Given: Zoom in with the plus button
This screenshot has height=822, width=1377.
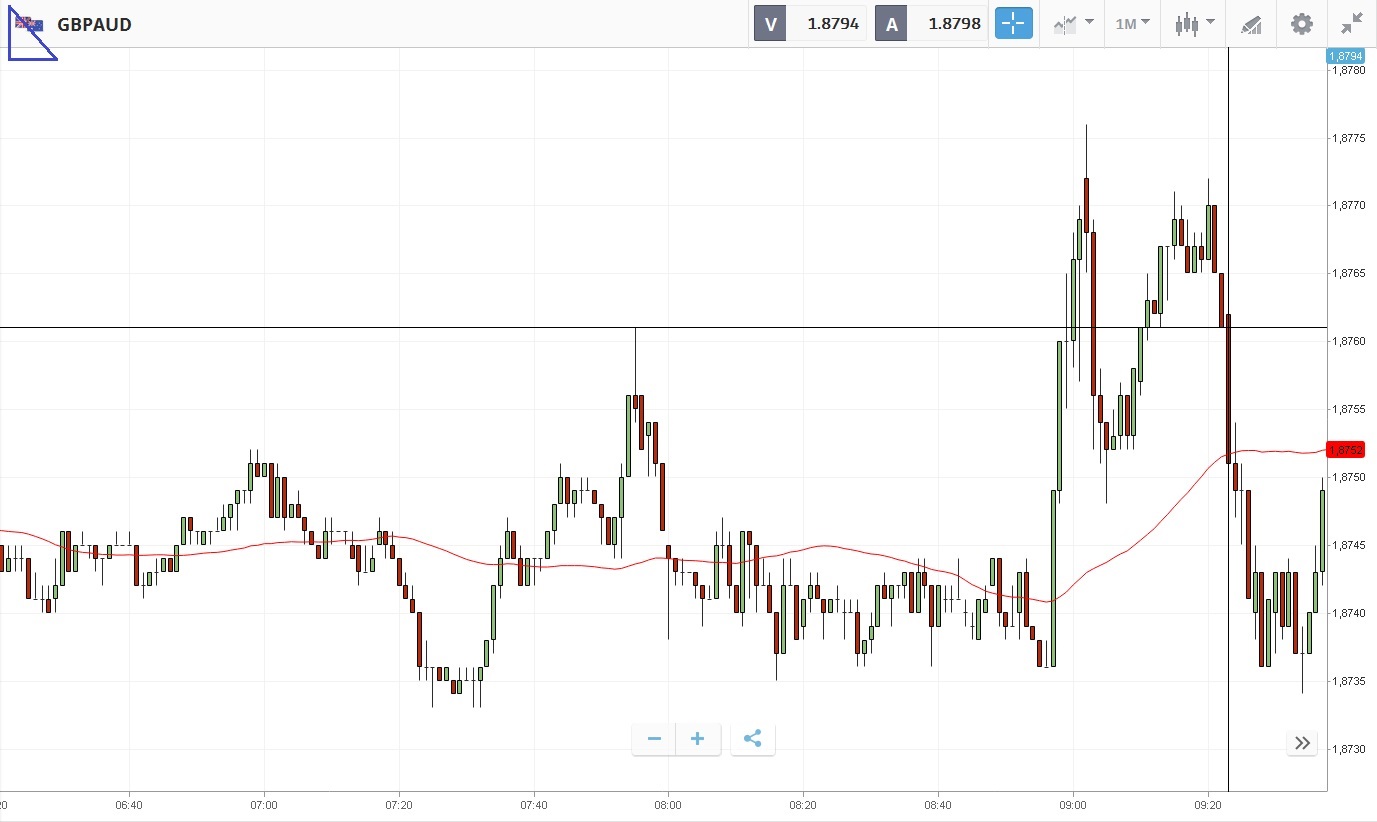Looking at the screenshot, I should point(698,739).
